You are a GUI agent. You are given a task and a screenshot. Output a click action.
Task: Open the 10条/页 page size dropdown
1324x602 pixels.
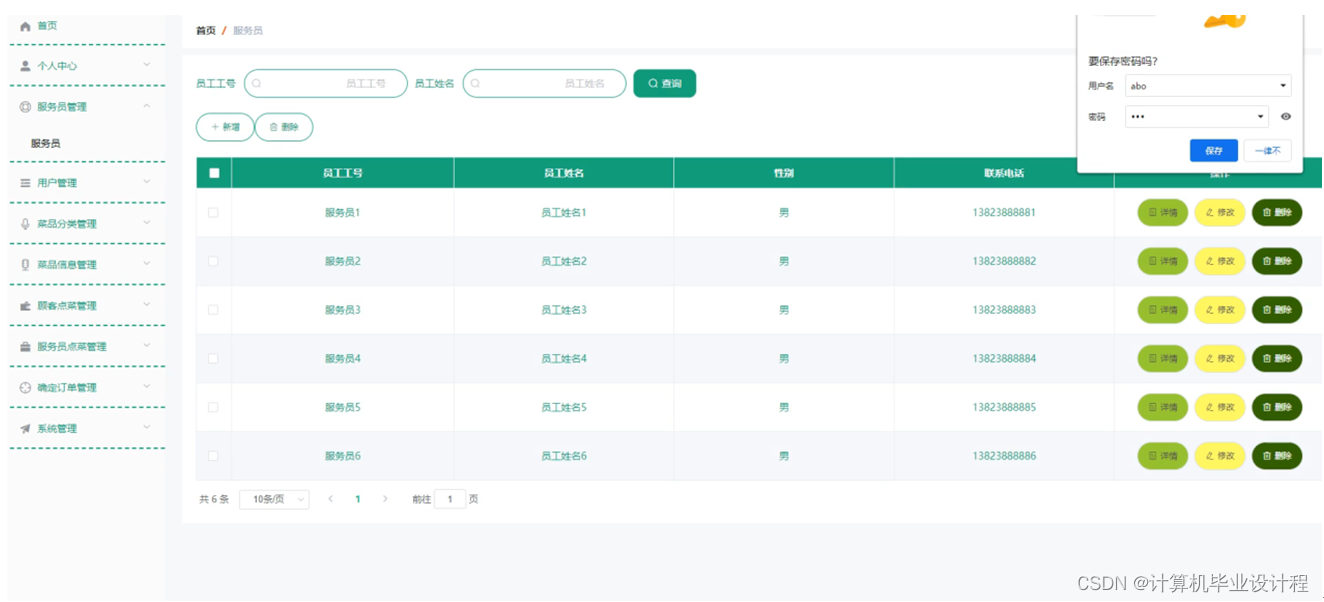(274, 499)
